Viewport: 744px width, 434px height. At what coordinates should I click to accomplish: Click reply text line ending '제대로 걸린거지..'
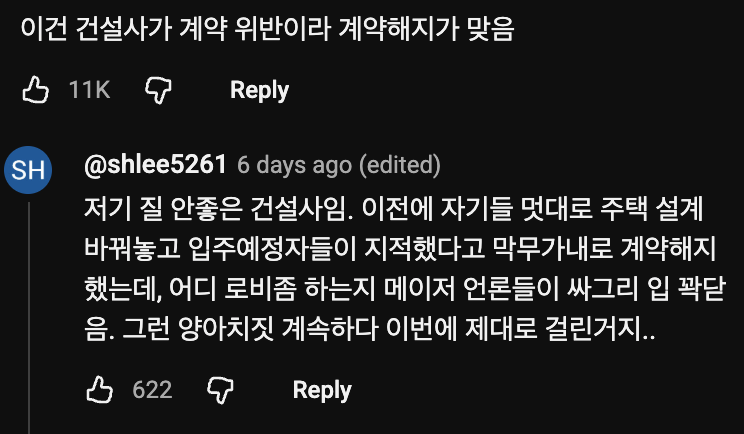click(370, 328)
